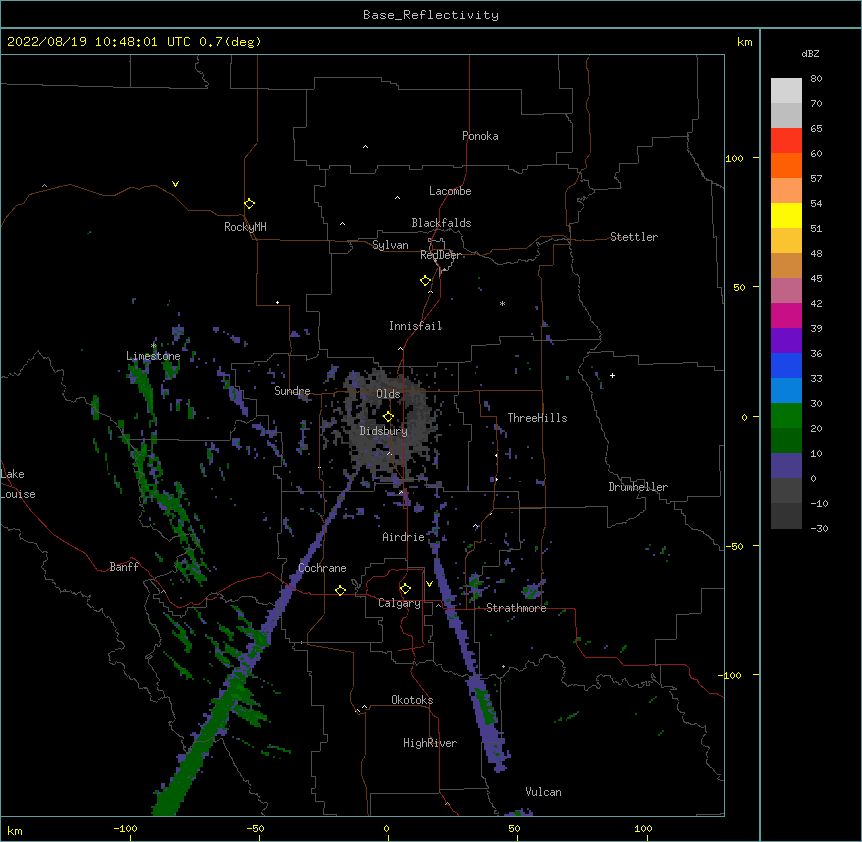
Task: Click the yellow diamond marker above Calgary label
Action: pyautogui.click(x=405, y=589)
